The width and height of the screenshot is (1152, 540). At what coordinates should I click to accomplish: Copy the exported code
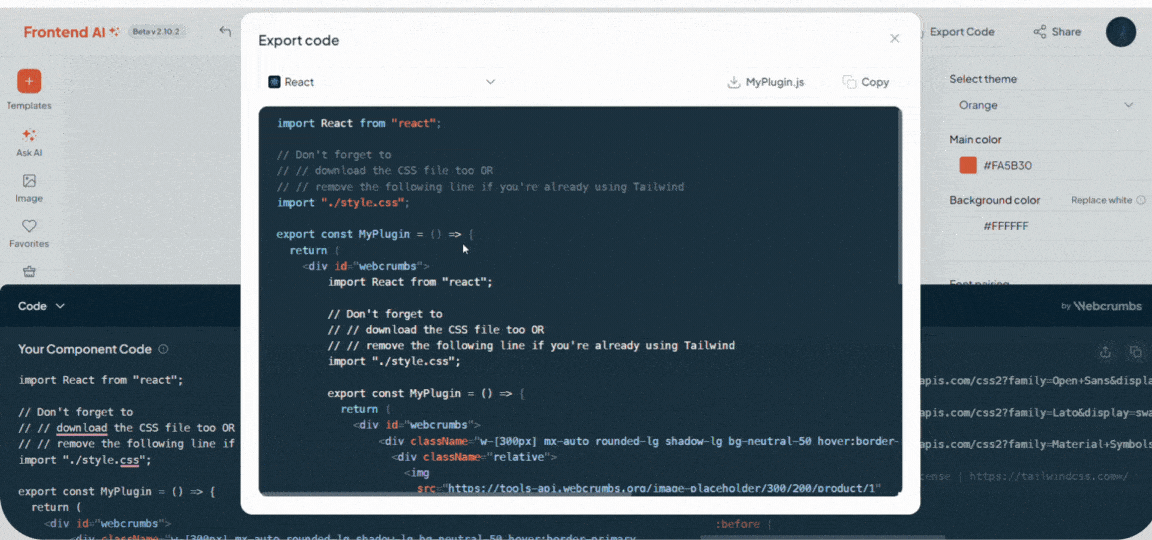(x=865, y=82)
